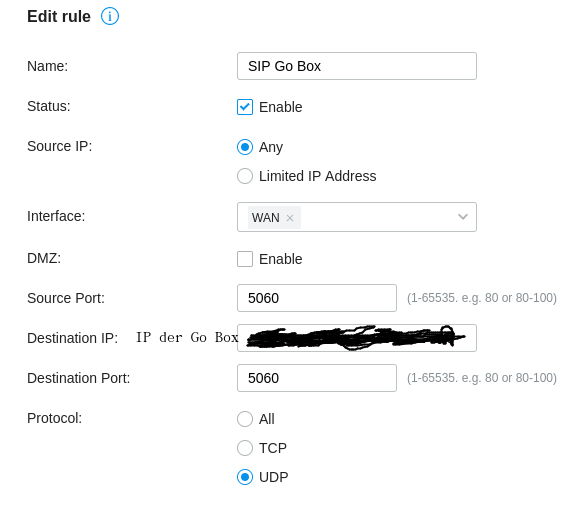Click the Limited IP Address label
The width and height of the screenshot is (577, 510).
[x=318, y=176]
